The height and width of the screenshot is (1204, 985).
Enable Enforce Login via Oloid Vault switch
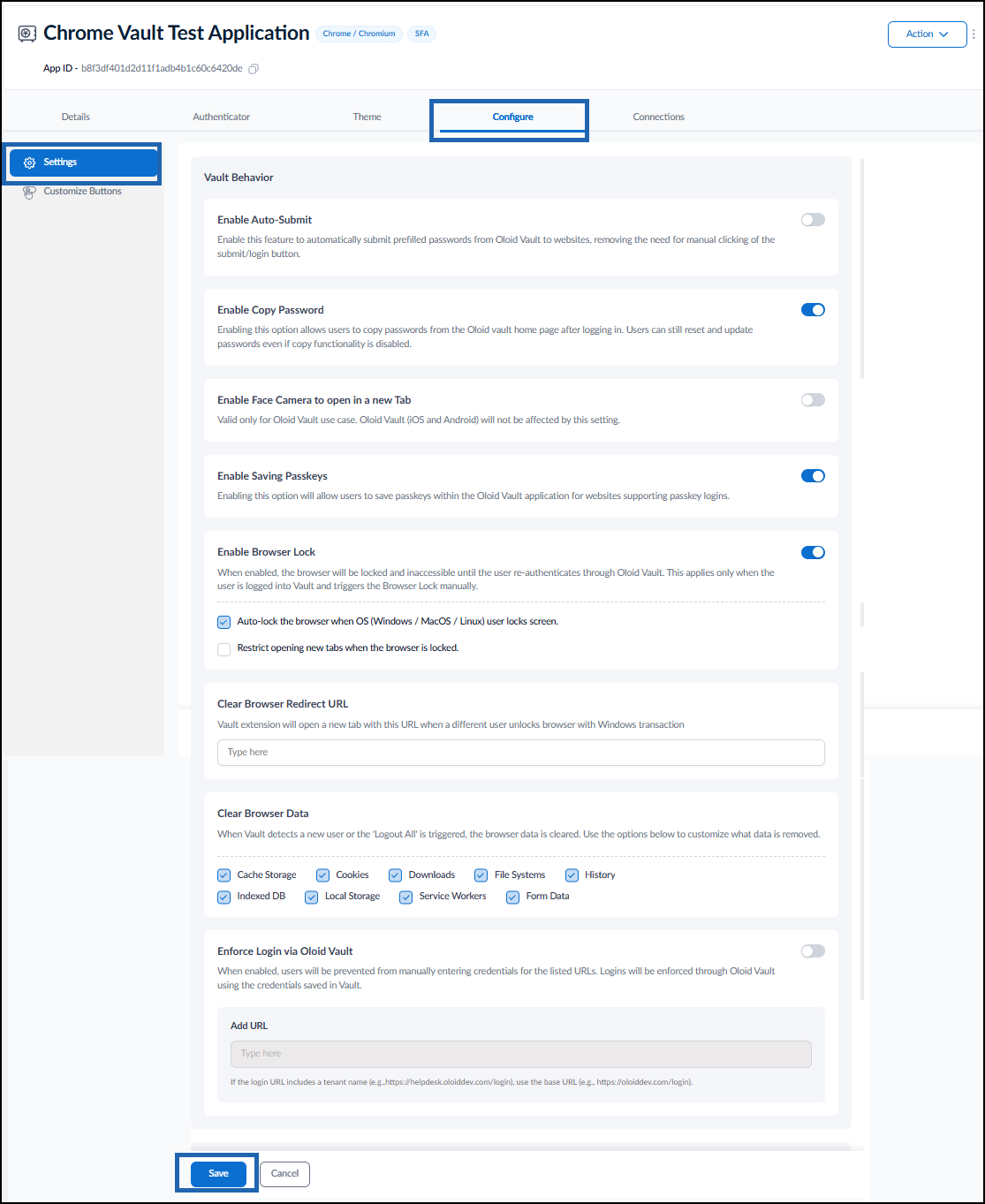point(813,951)
